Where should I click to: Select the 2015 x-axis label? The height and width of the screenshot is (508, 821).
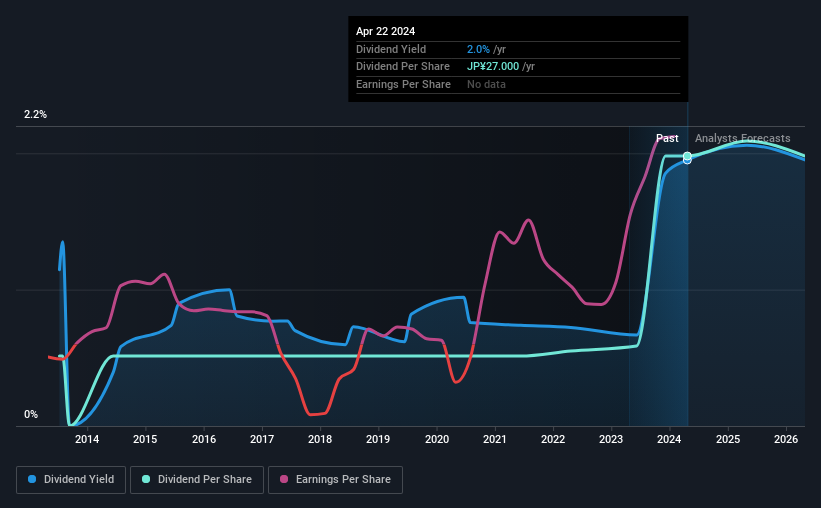[145, 439]
